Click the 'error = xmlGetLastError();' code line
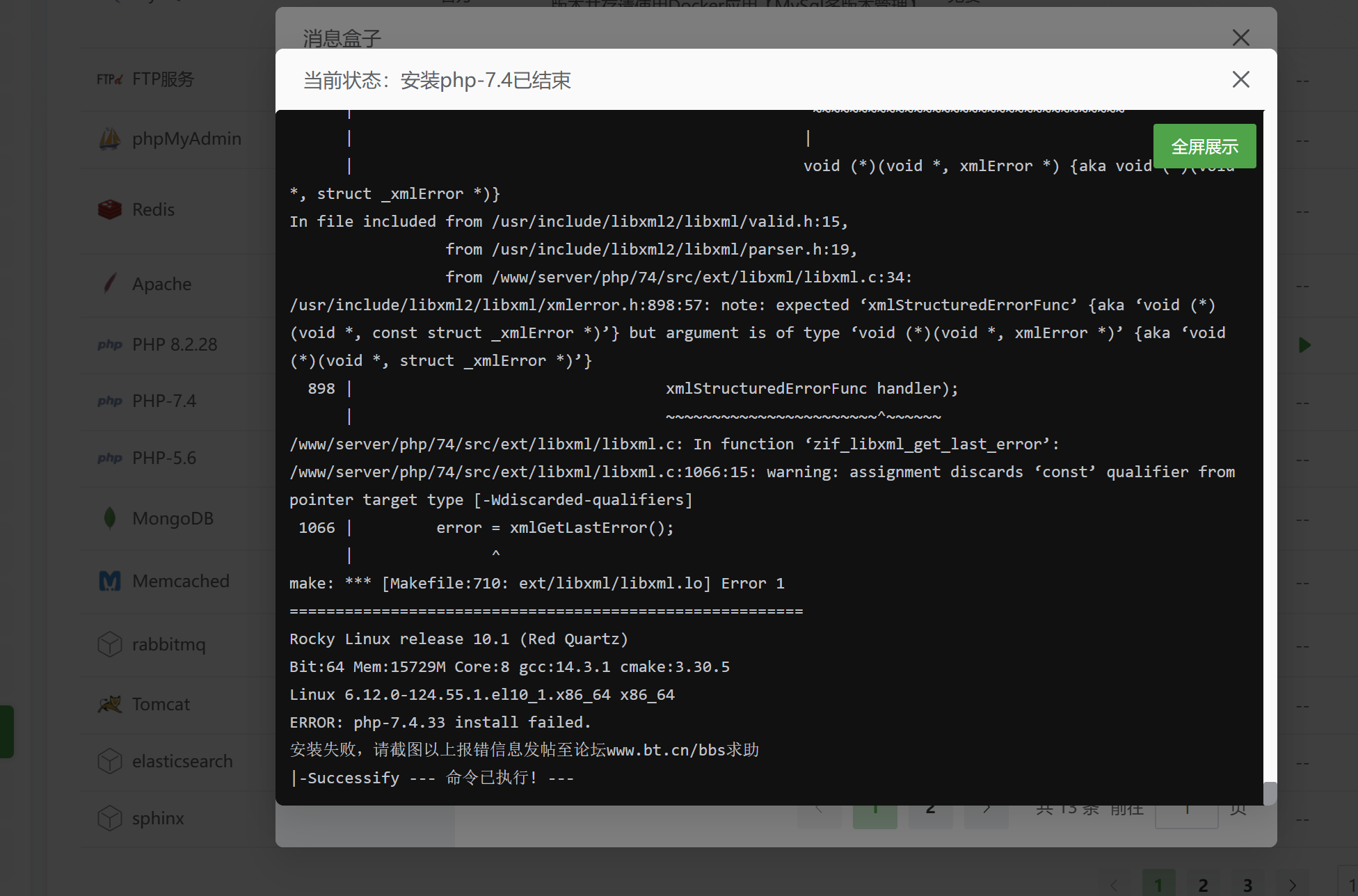 (555, 527)
